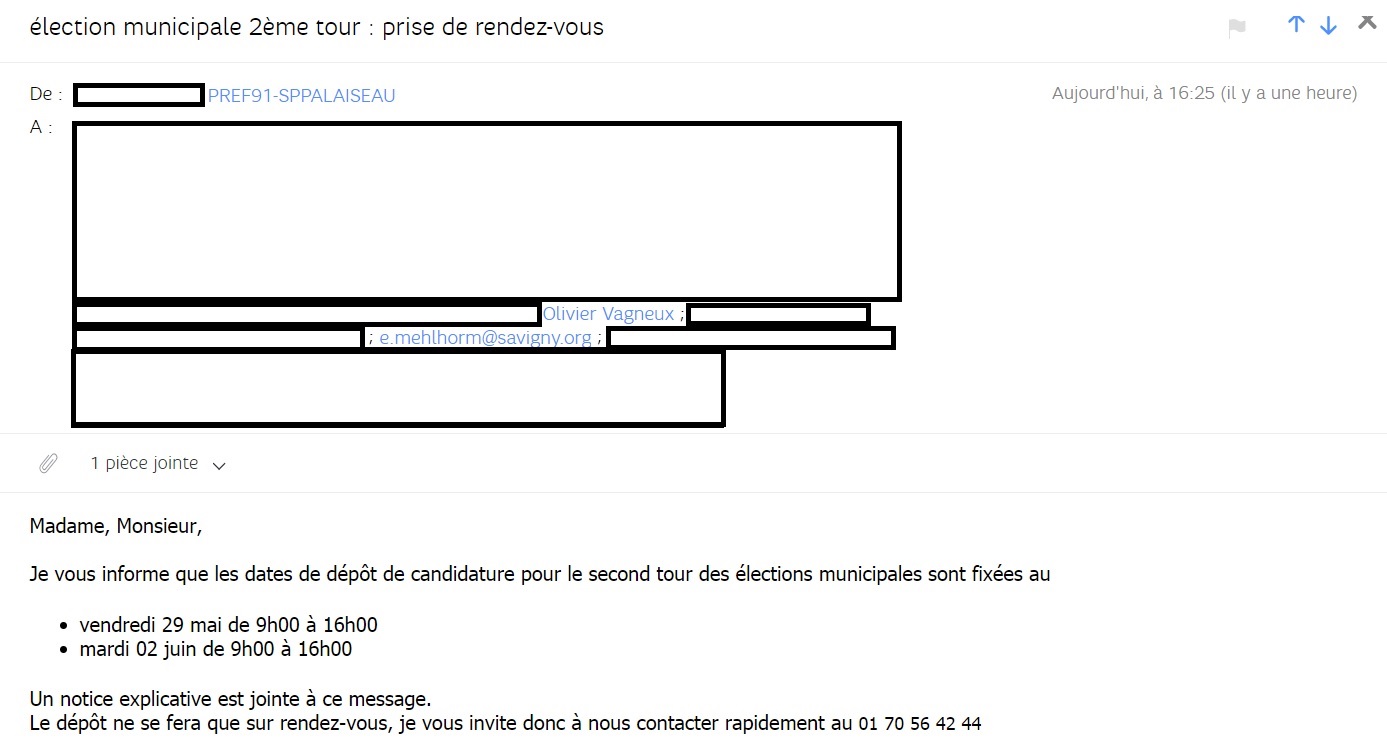This screenshot has height=744, width=1387.
Task: Click the "mardi 02 juin" bullet line
Action: pos(215,649)
